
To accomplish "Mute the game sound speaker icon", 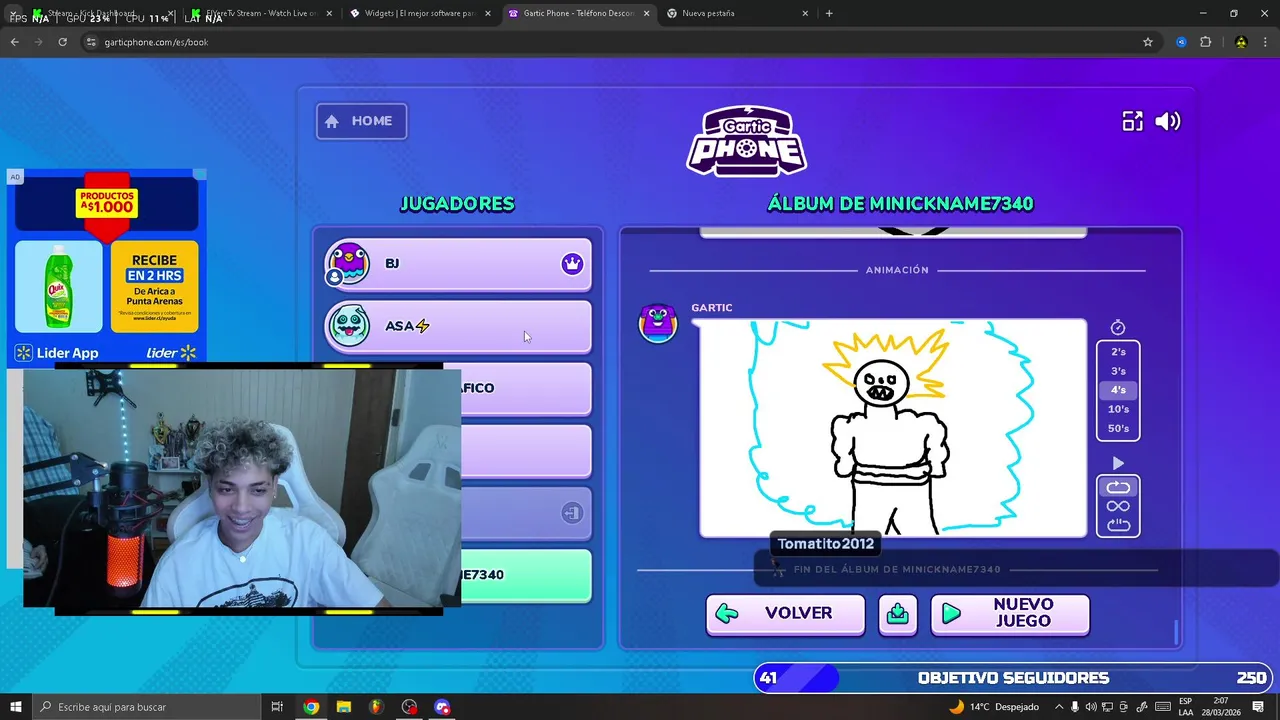I will click(x=1167, y=121).
